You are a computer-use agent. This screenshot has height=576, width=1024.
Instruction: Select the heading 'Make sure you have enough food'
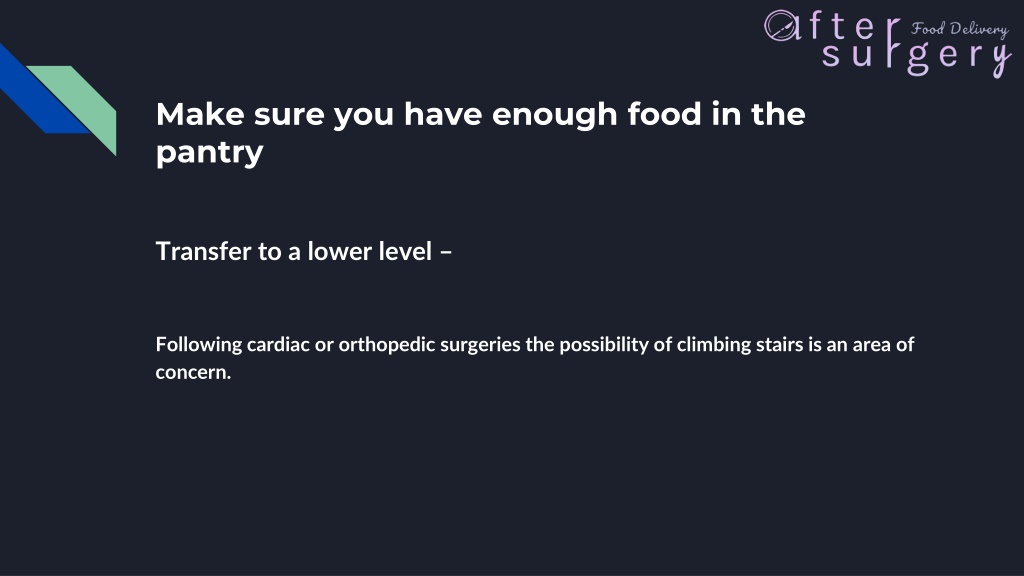pyautogui.click(x=432, y=114)
